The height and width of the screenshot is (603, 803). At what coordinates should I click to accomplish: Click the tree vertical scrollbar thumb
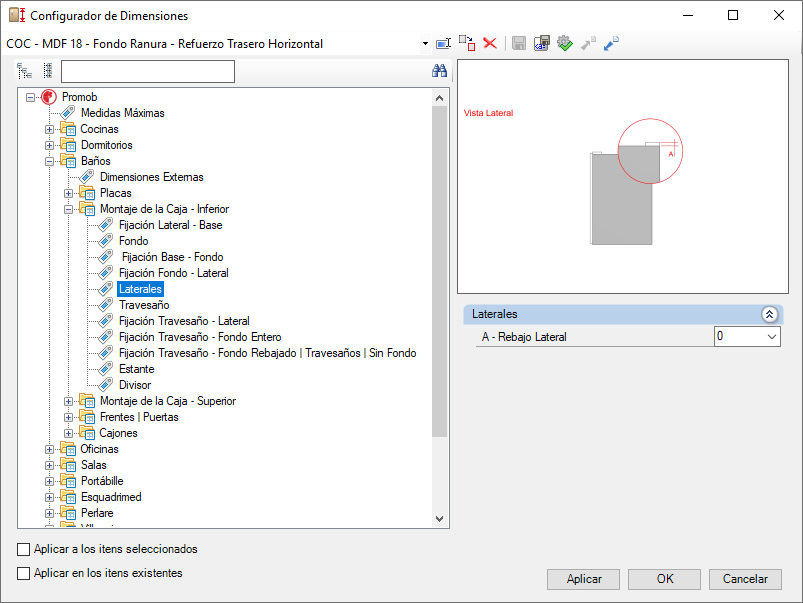tap(439, 272)
